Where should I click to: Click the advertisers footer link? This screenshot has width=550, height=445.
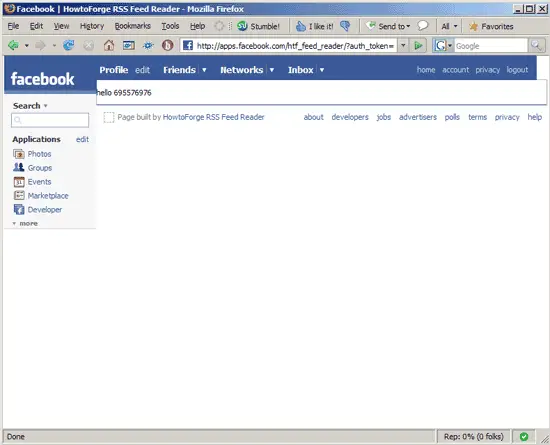418,117
